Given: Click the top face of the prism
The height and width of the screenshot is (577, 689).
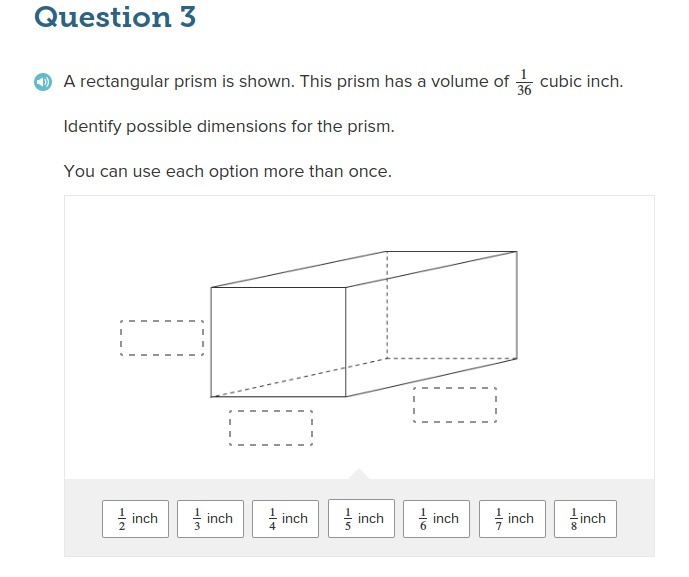Looking at the screenshot, I should pos(365,269).
